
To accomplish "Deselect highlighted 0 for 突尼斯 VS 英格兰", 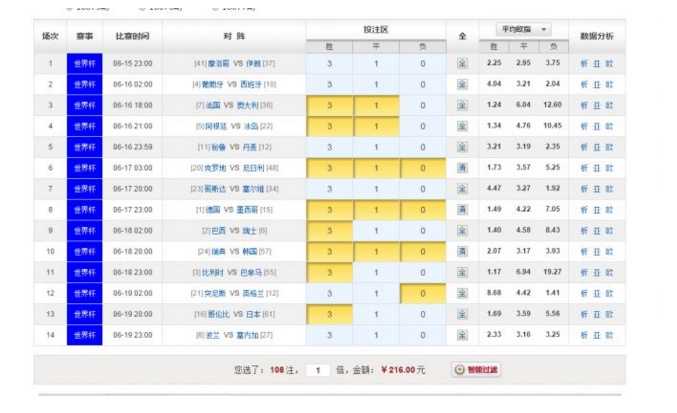I will pyautogui.click(x=423, y=293).
